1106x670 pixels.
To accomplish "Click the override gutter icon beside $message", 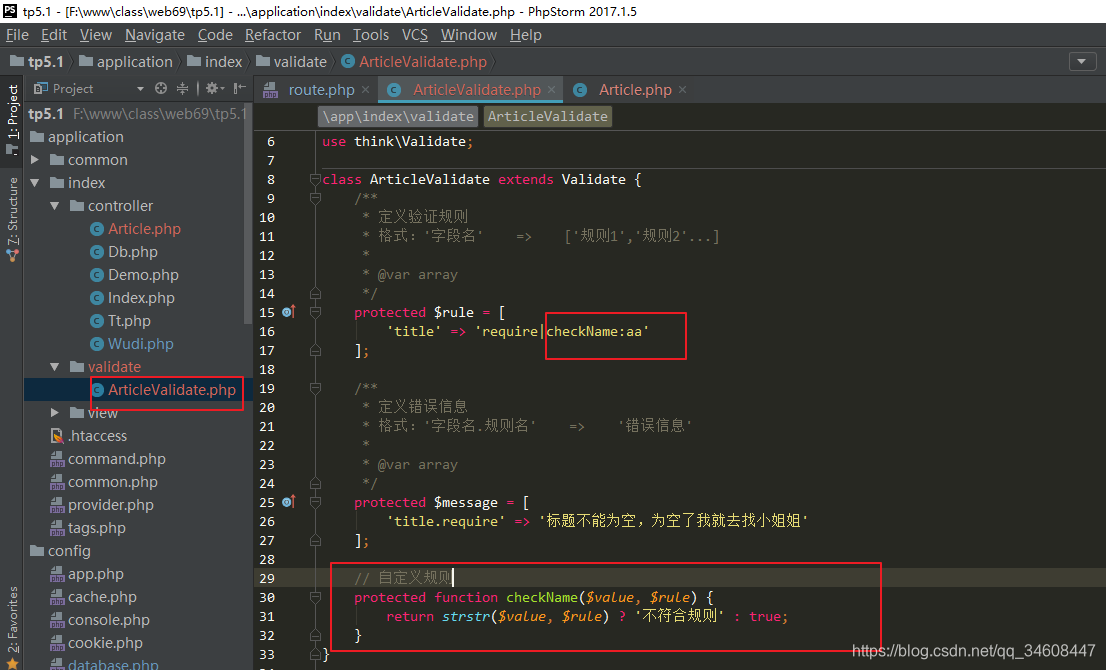I will pos(288,502).
